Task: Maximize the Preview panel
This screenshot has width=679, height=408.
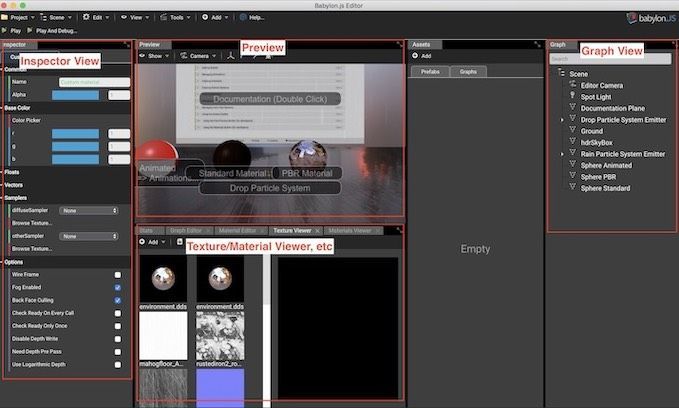Action: coord(399,45)
